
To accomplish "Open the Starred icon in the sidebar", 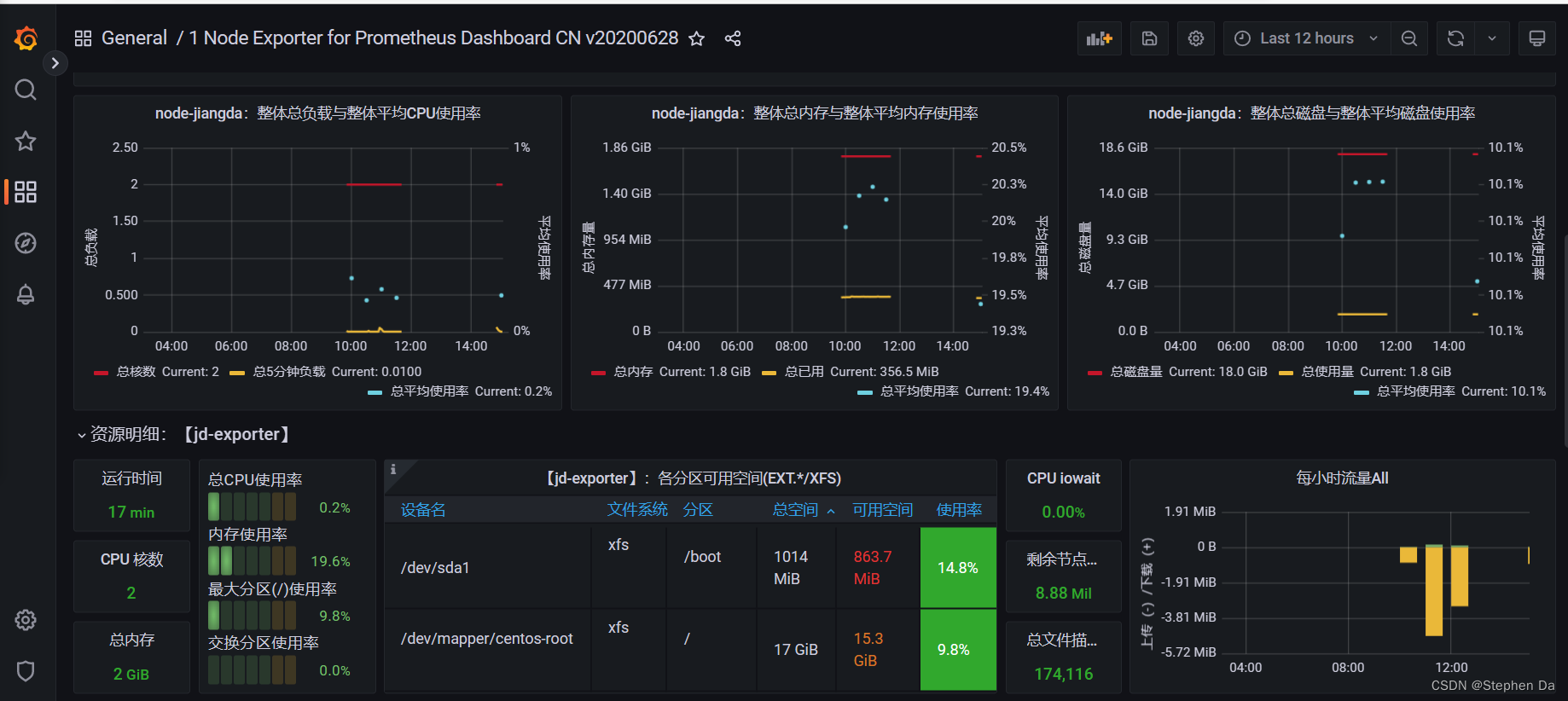I will coord(26,141).
